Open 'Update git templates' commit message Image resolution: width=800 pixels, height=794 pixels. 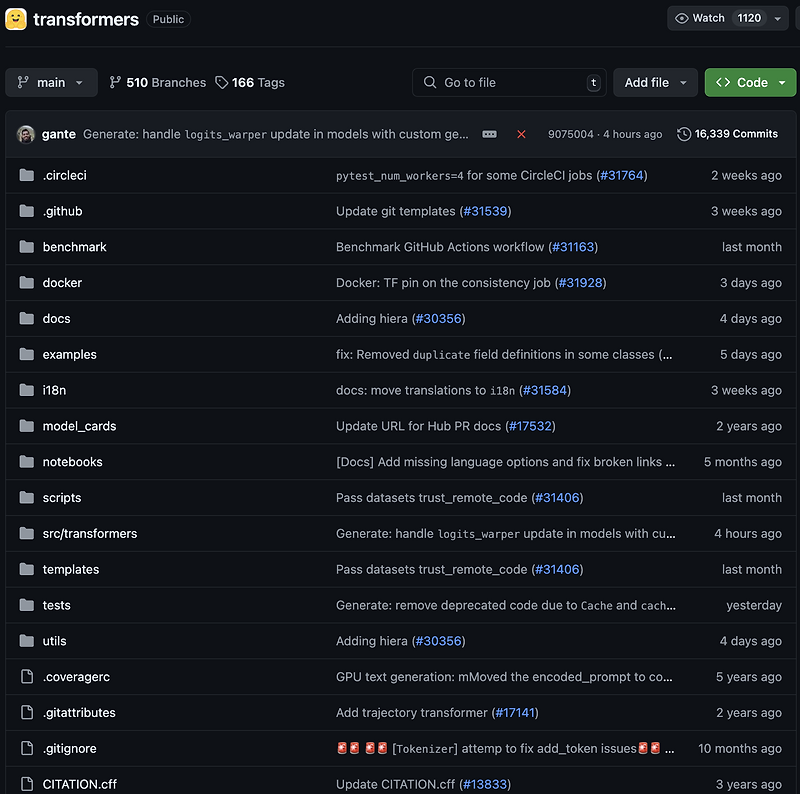click(395, 211)
